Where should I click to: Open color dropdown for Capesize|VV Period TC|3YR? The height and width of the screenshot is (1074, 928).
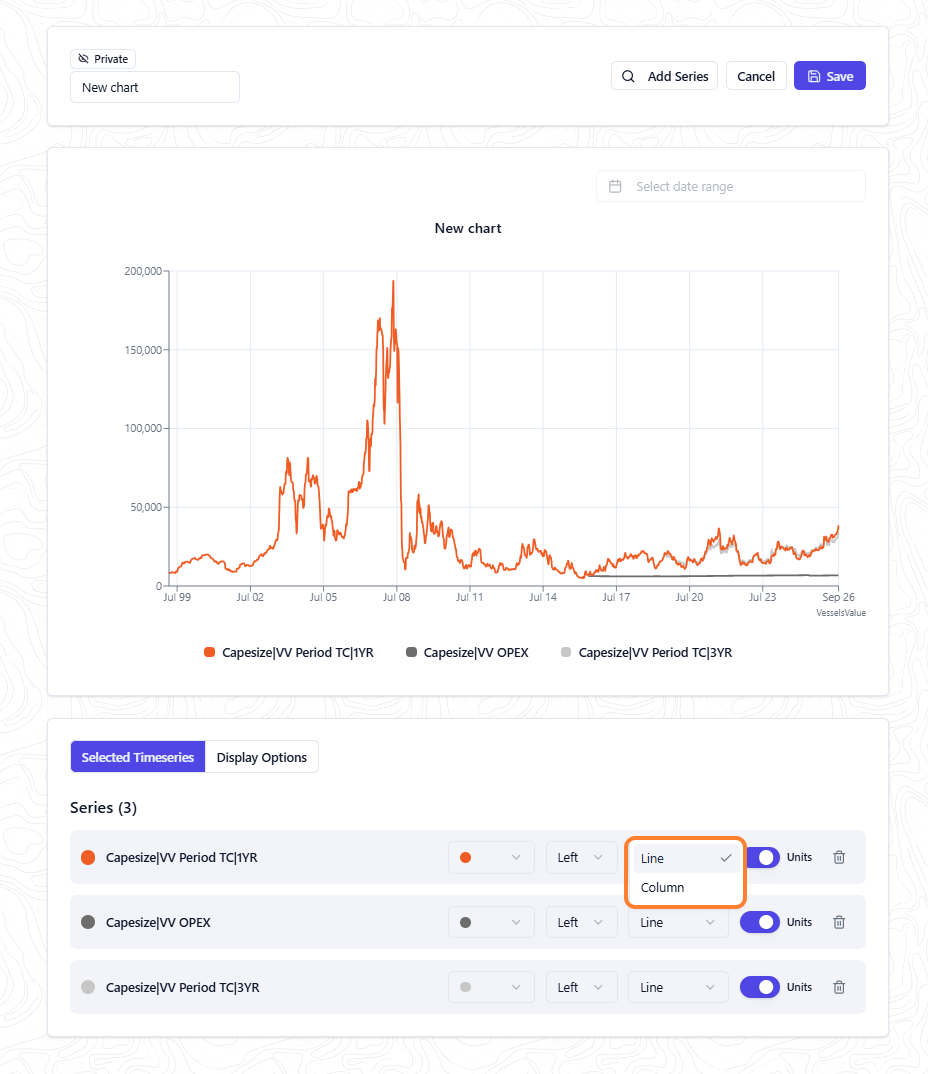[491, 987]
